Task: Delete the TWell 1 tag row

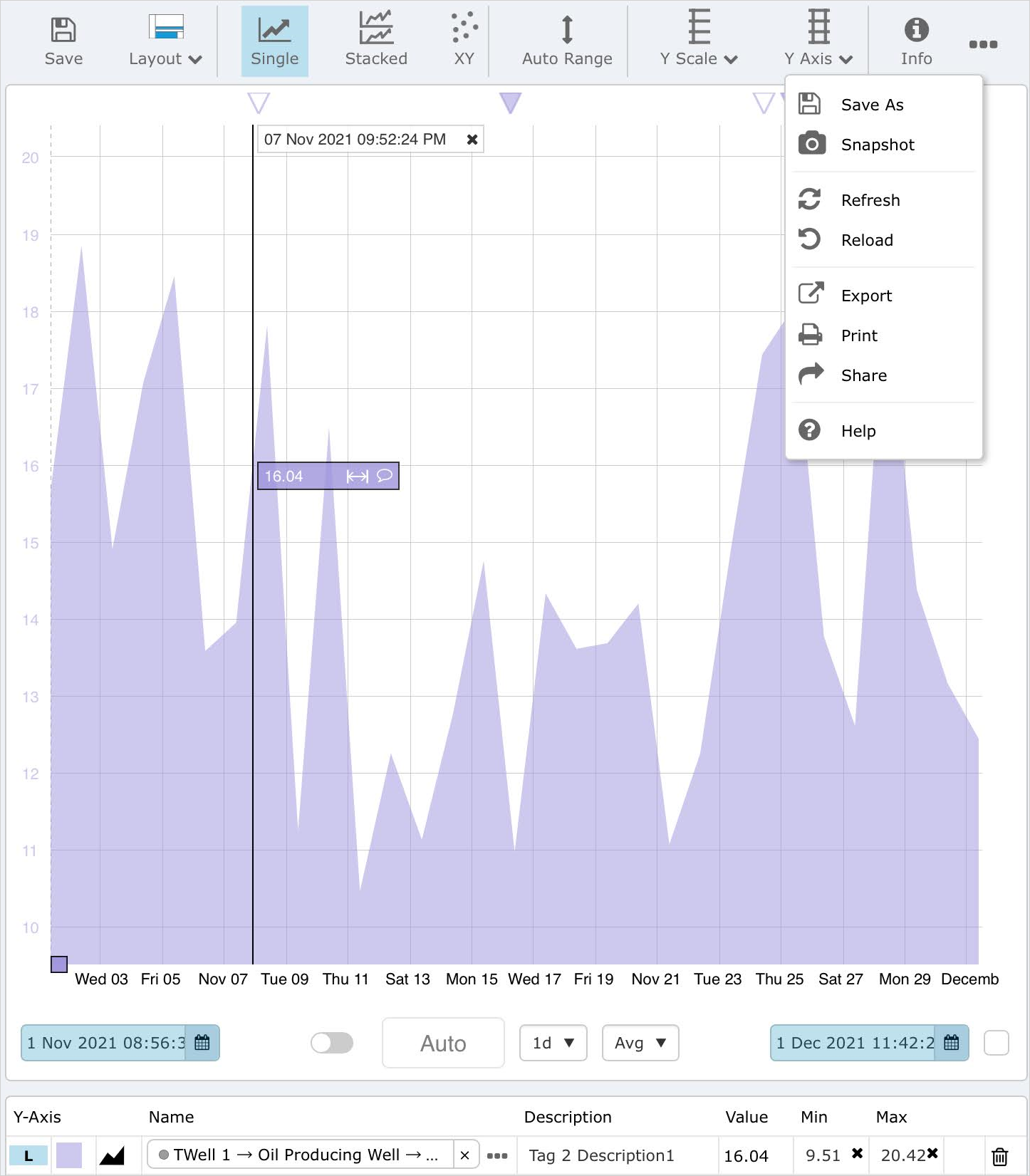Action: (x=1000, y=1156)
